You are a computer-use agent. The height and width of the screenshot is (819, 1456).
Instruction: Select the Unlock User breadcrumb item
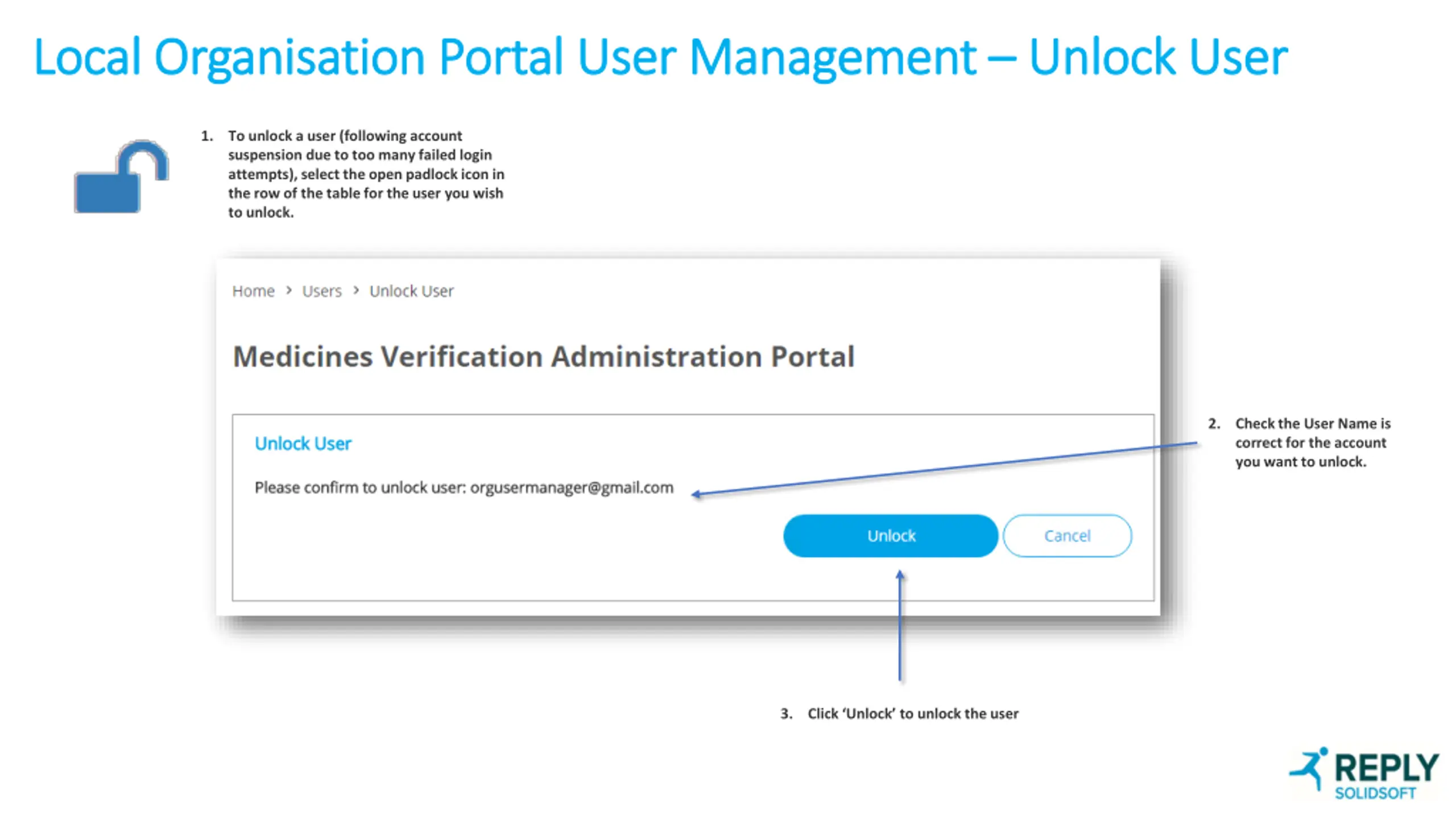[411, 291]
